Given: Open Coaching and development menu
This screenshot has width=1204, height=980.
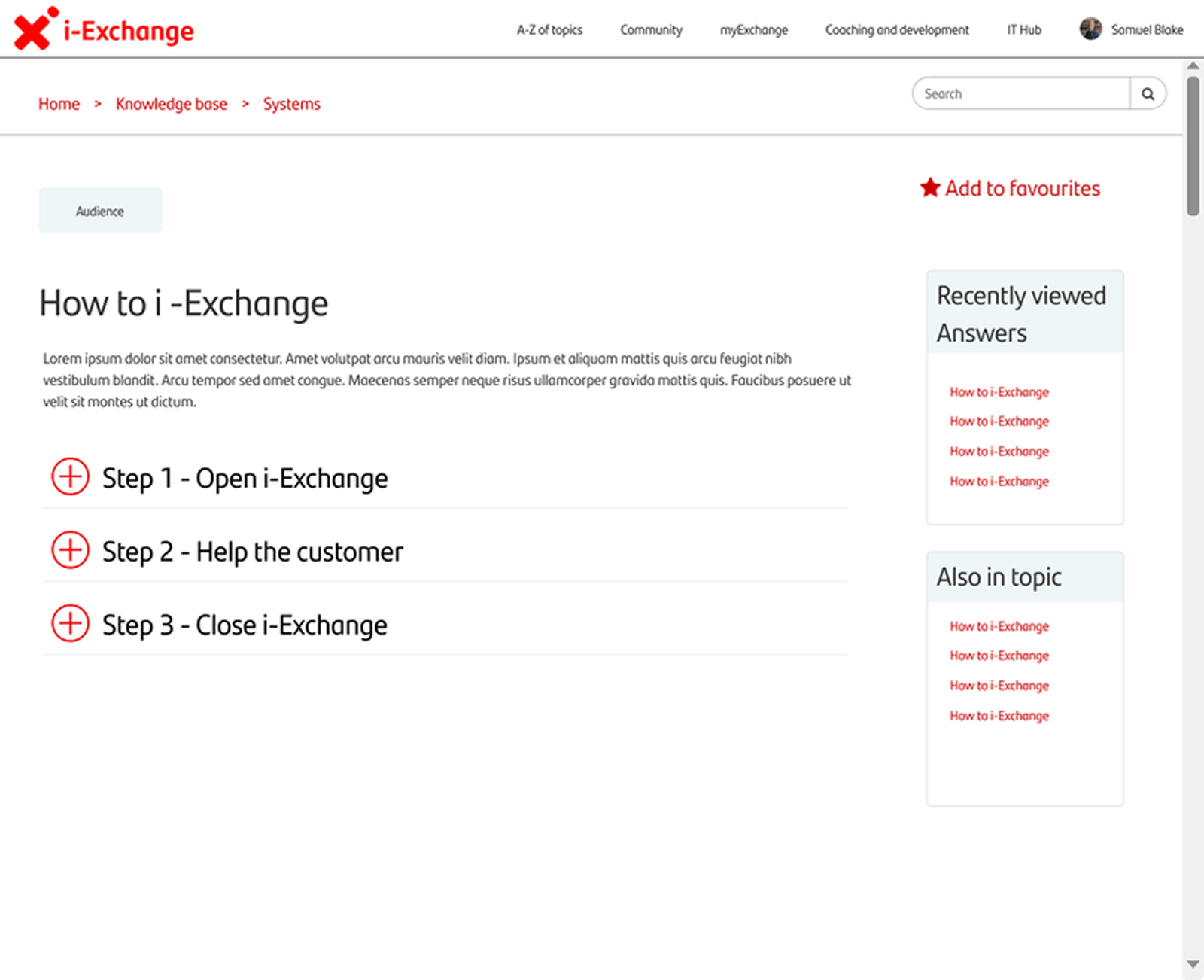Looking at the screenshot, I should pos(897,30).
